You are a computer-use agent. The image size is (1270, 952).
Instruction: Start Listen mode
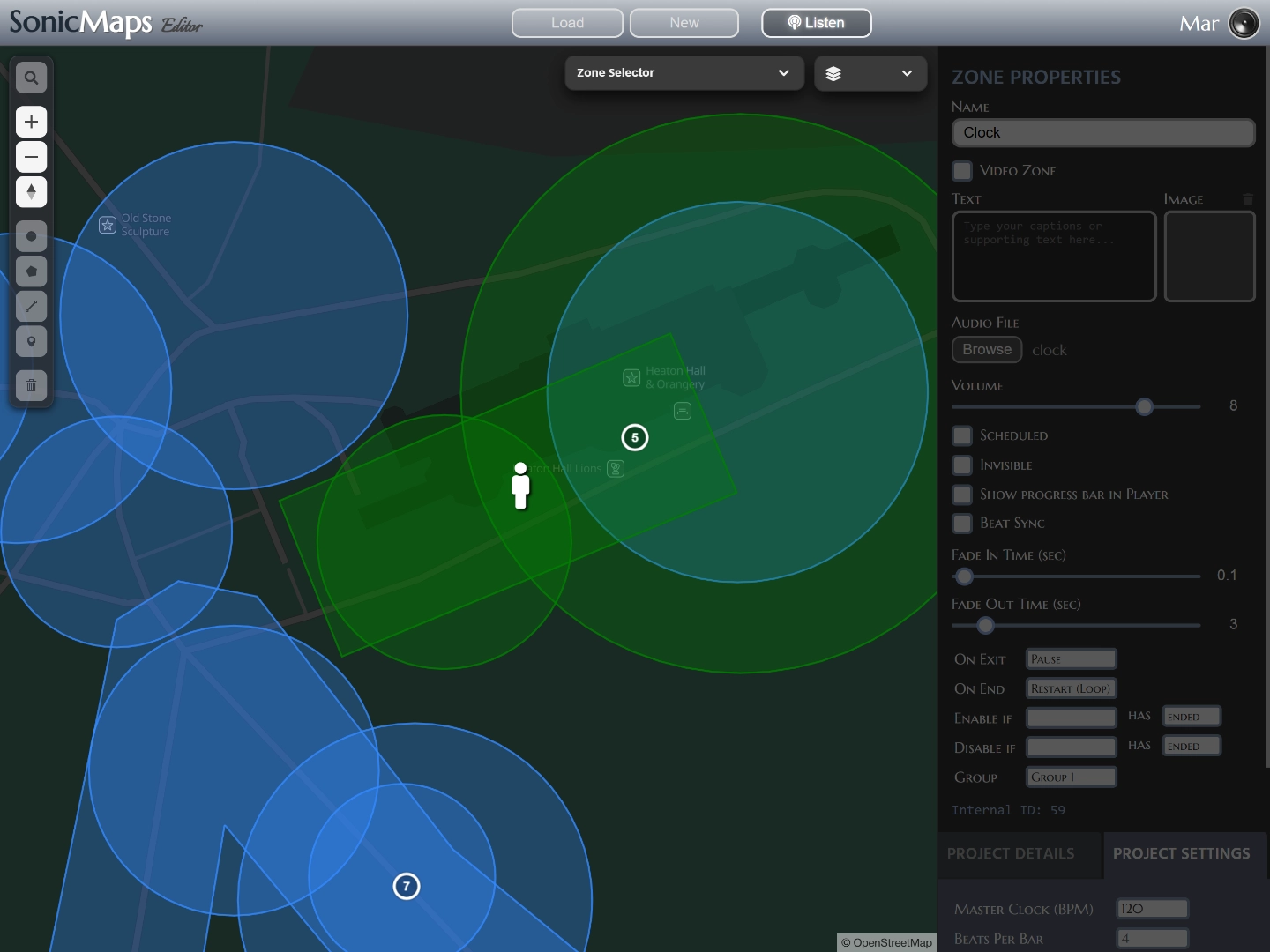coord(817,23)
